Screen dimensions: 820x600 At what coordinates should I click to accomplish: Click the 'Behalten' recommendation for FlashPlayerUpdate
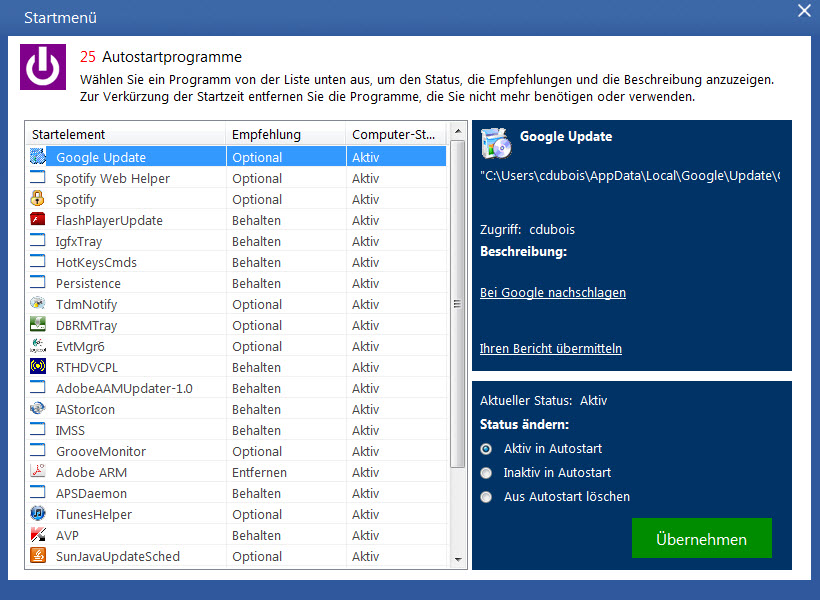pos(256,220)
